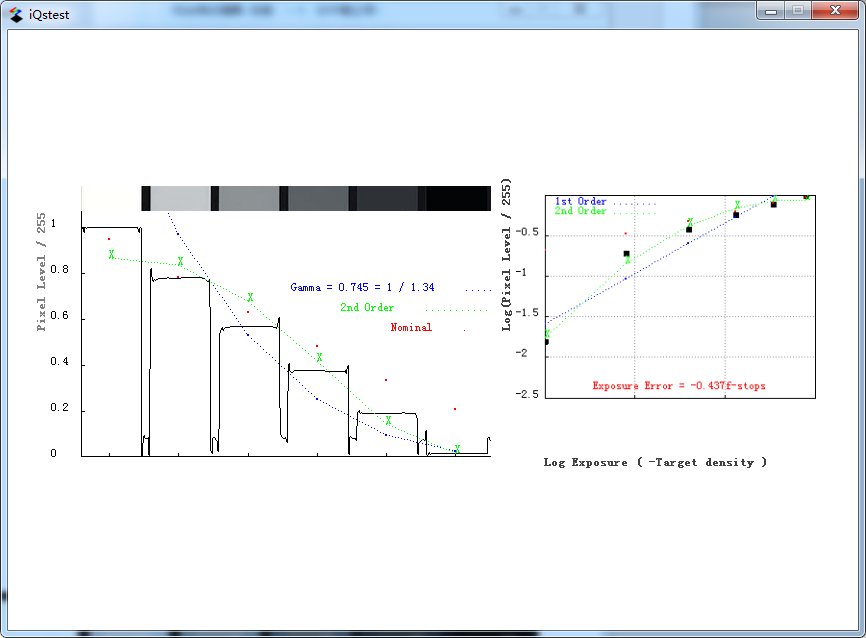The width and height of the screenshot is (866, 638).
Task: Click the green 2nd Order legend in left plot
Action: [367, 307]
